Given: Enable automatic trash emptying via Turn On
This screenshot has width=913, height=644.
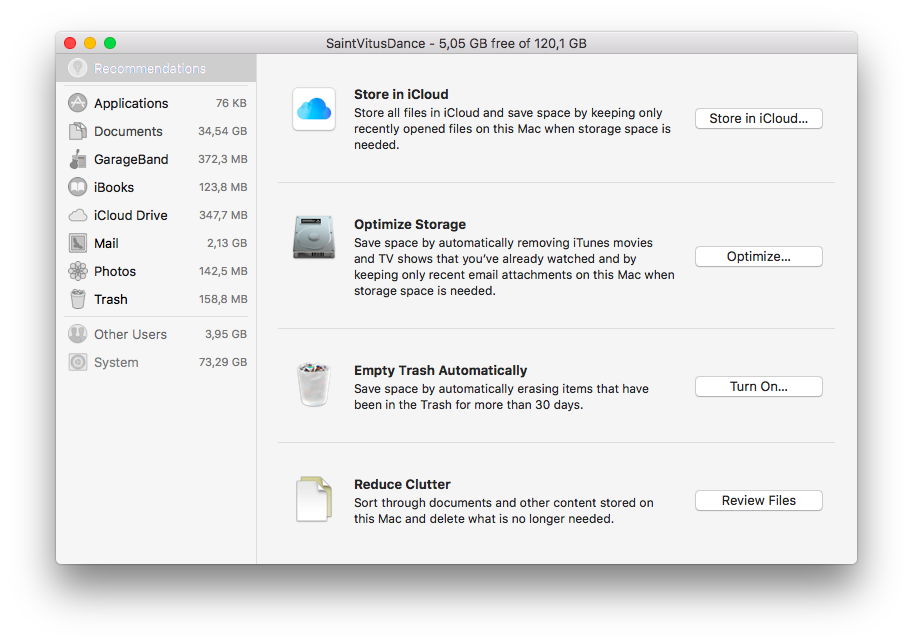Looking at the screenshot, I should pyautogui.click(x=758, y=386).
